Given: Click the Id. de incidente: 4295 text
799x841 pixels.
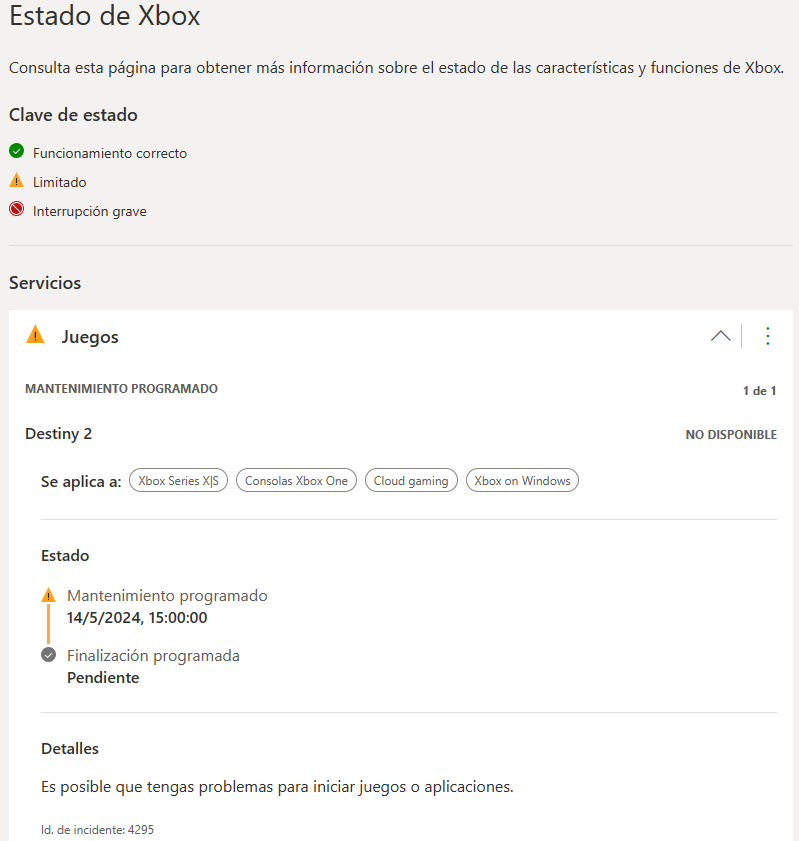Looking at the screenshot, I should coord(98,829).
